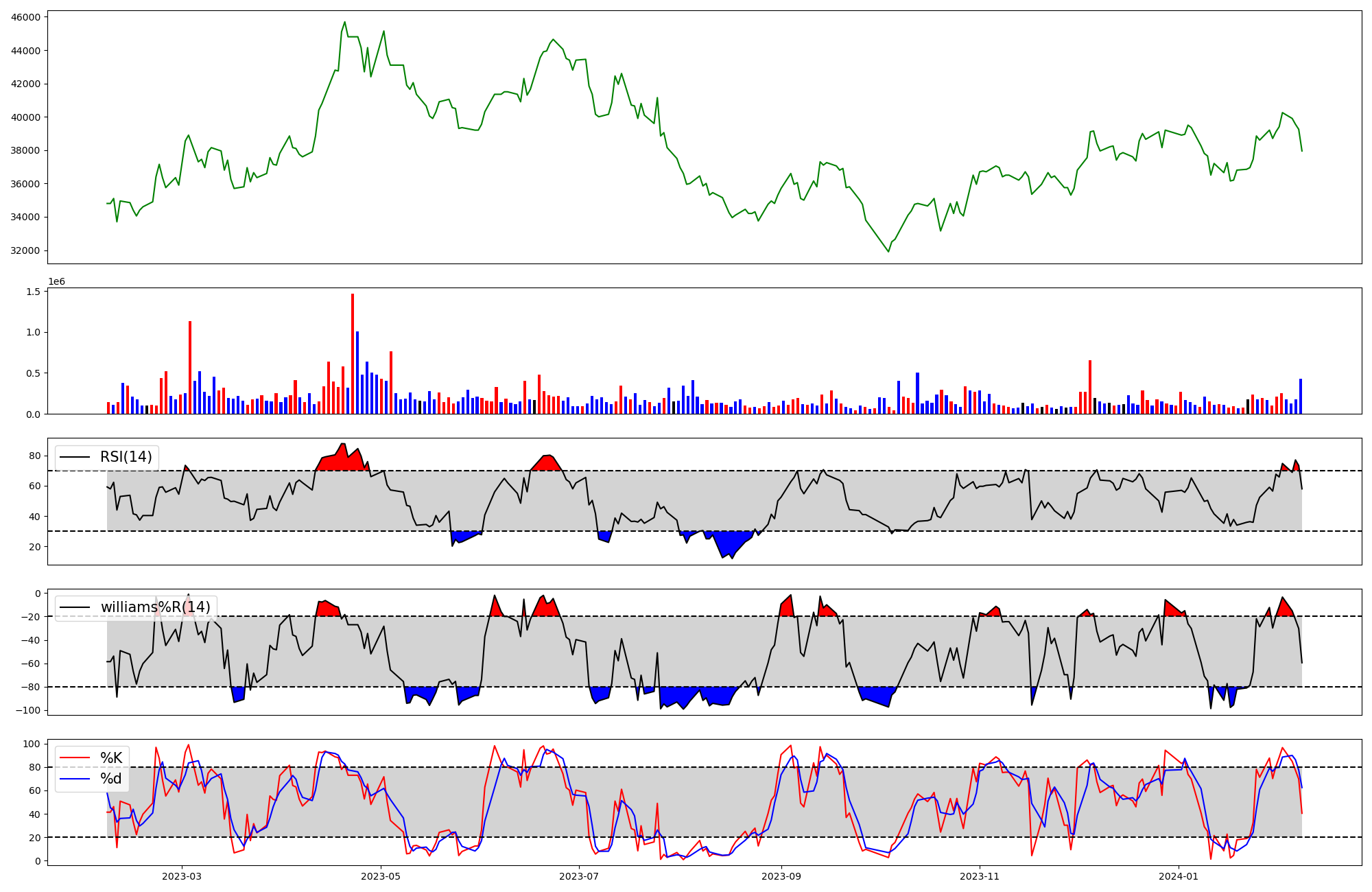
Task: Click the 2023-11 x-axis date label
Action: [980, 876]
